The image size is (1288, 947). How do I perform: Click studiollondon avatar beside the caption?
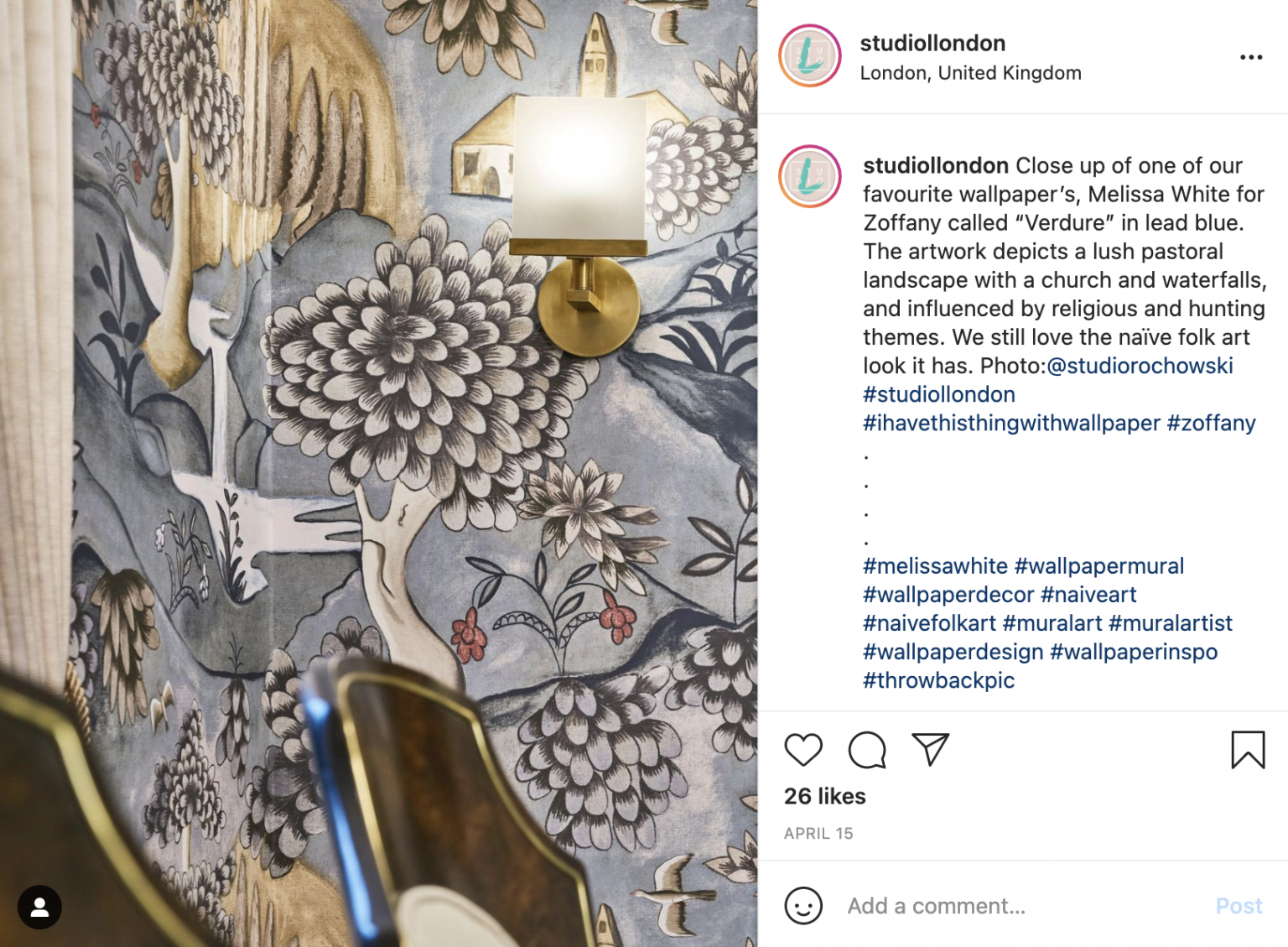point(810,176)
